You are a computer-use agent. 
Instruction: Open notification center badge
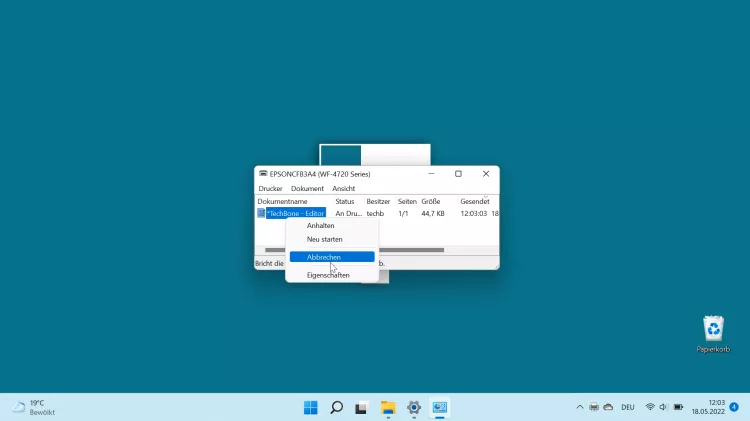(x=734, y=407)
